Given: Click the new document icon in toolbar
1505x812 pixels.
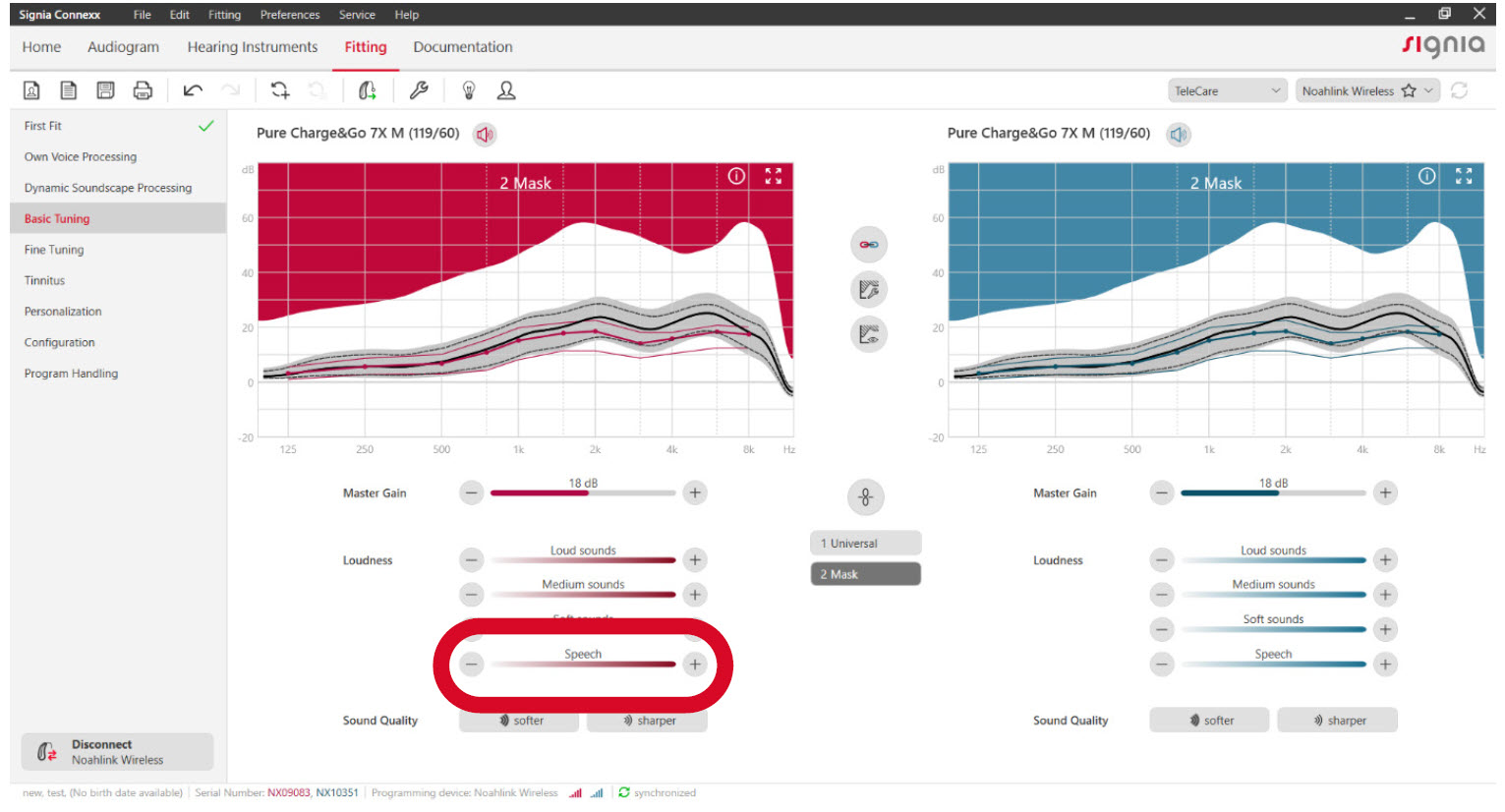Looking at the screenshot, I should (68, 90).
